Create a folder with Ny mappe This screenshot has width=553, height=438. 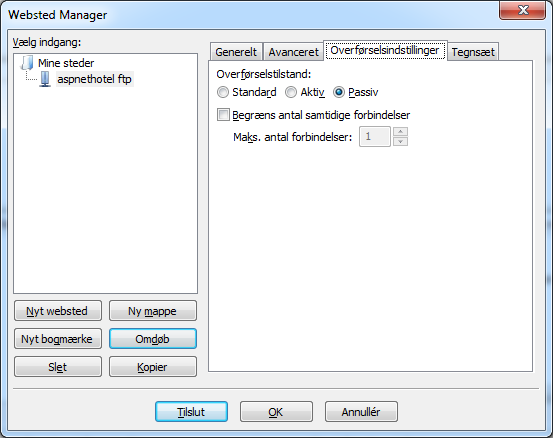point(153,311)
